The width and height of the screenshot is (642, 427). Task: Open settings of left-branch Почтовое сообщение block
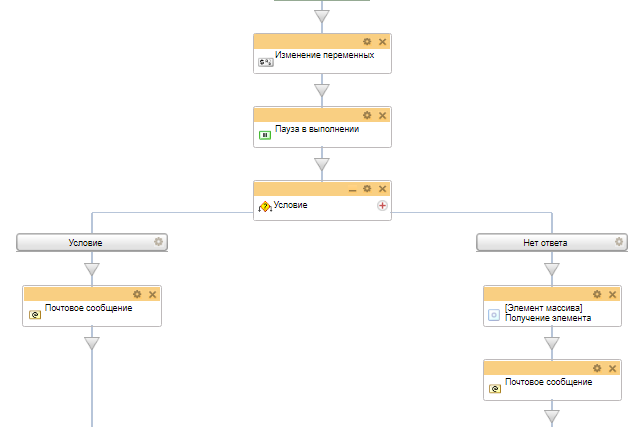coord(137,294)
